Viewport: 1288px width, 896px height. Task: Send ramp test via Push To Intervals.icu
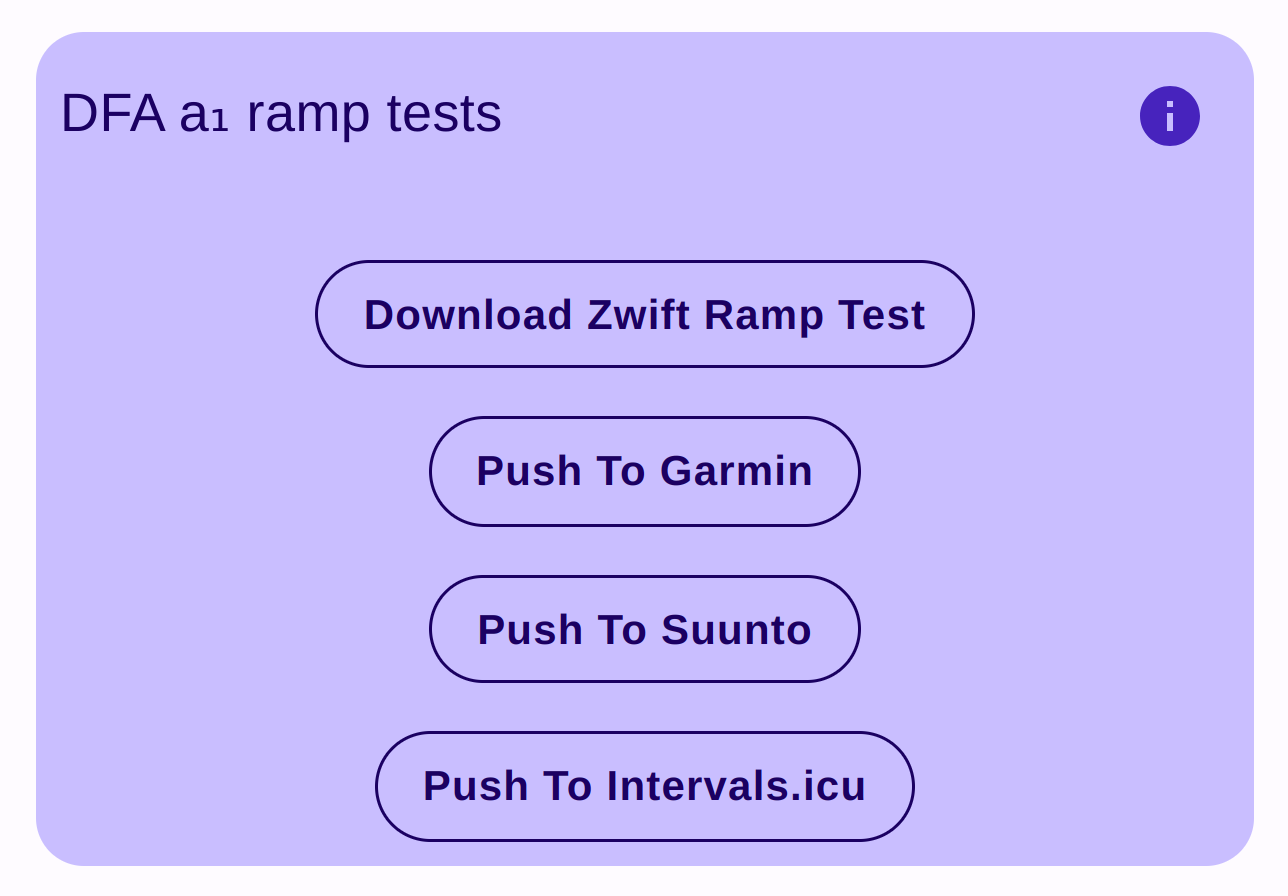[645, 786]
